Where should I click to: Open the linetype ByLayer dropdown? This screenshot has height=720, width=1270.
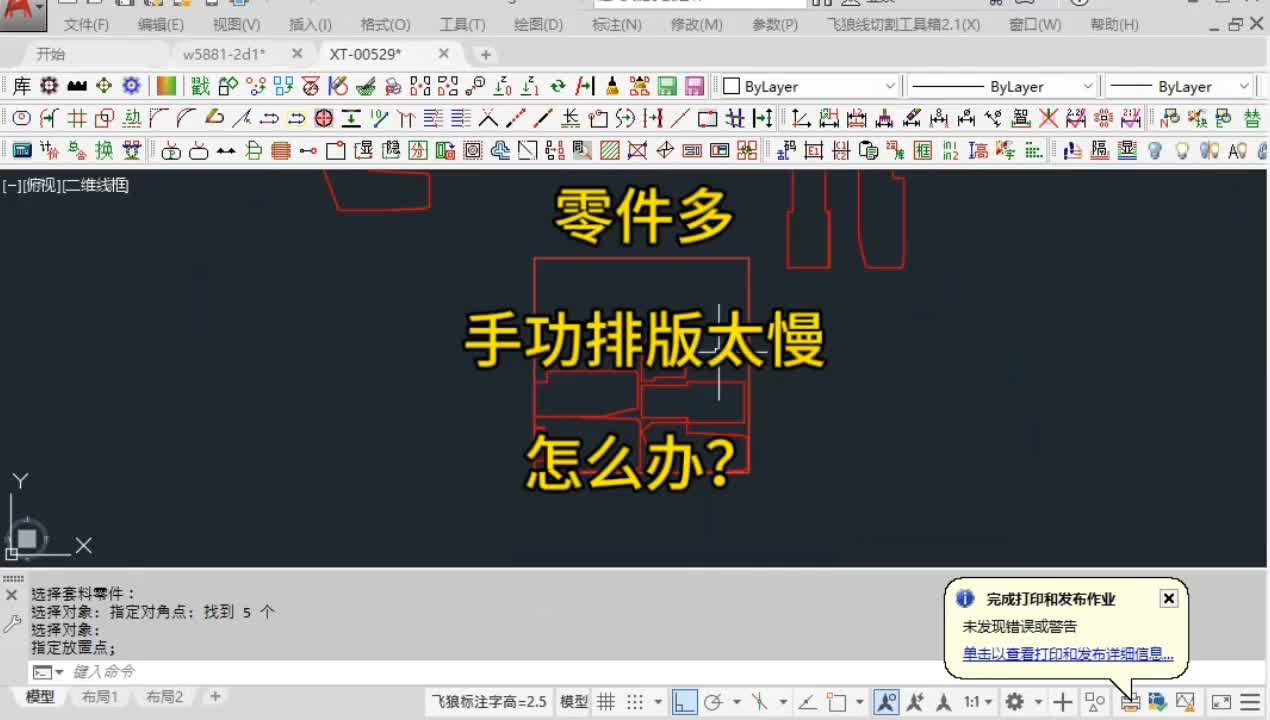click(1088, 86)
